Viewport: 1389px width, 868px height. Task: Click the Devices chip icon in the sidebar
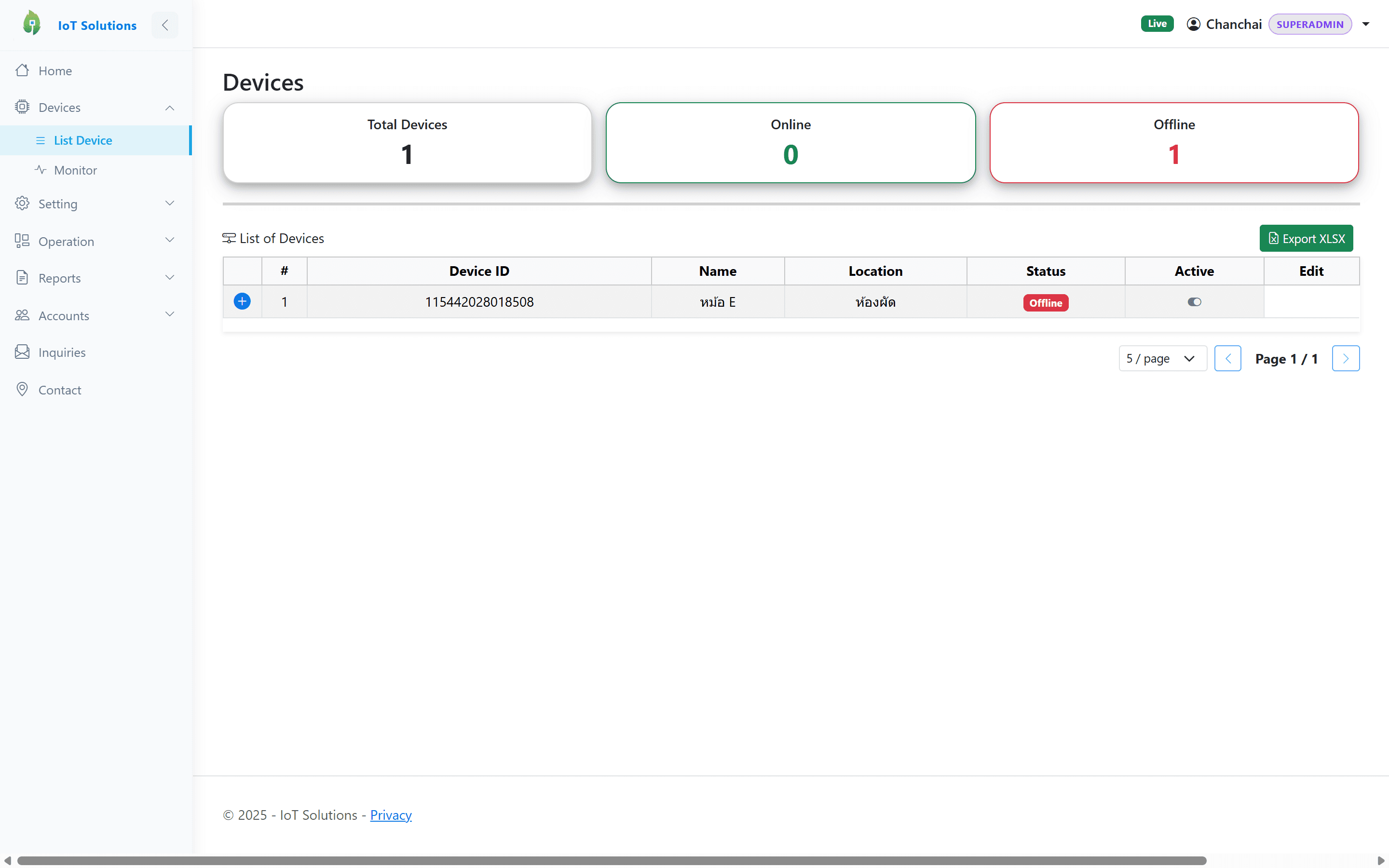pos(22,107)
